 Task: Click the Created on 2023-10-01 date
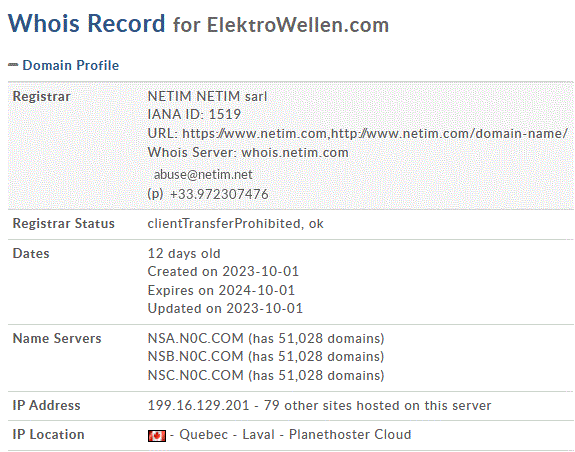click(223, 272)
